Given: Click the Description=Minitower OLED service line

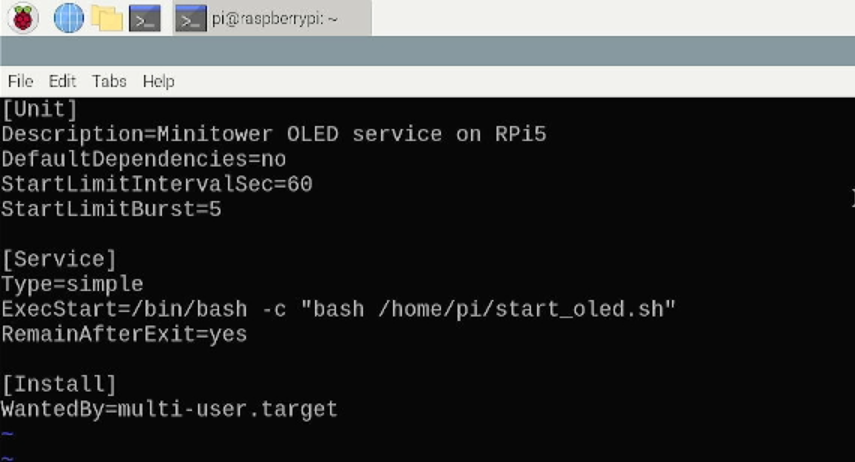Looking at the screenshot, I should (x=274, y=134).
